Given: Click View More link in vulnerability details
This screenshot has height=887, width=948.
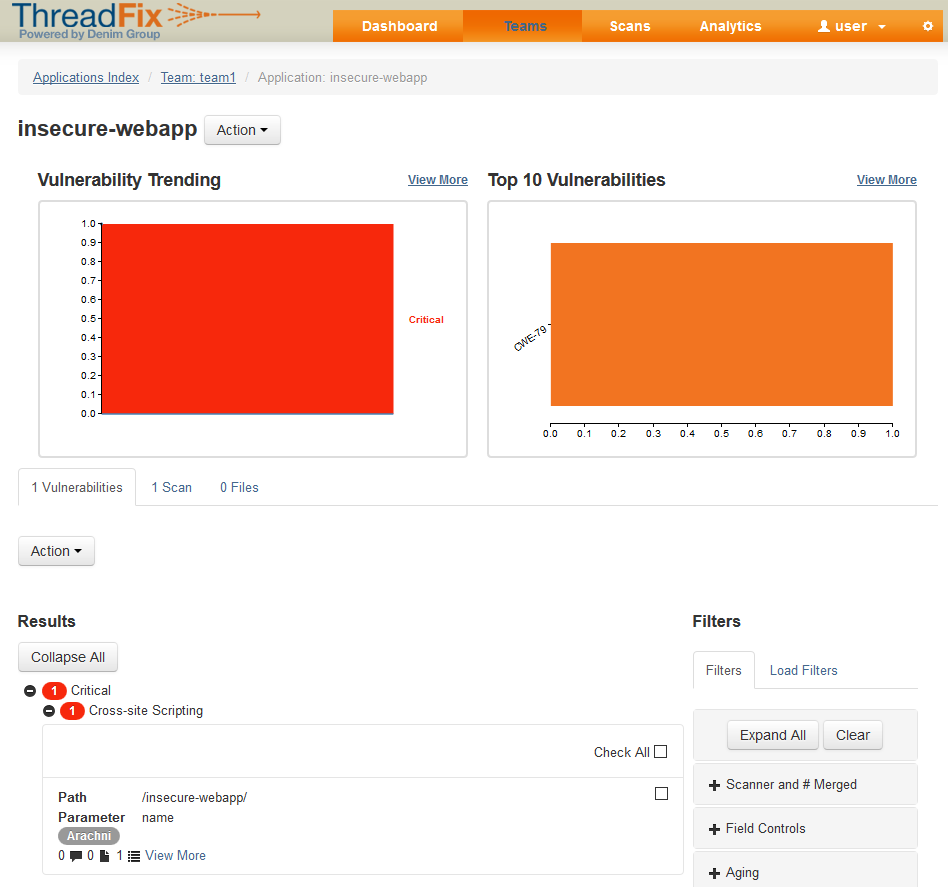Looking at the screenshot, I should click(175, 856).
